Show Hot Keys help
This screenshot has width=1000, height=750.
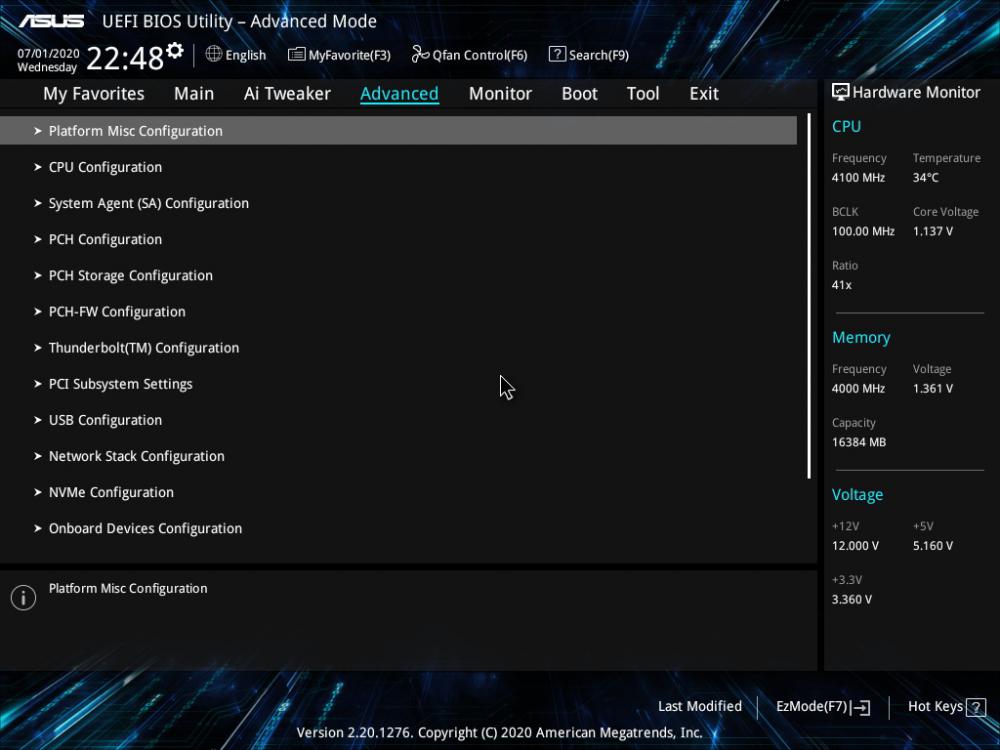coord(946,707)
